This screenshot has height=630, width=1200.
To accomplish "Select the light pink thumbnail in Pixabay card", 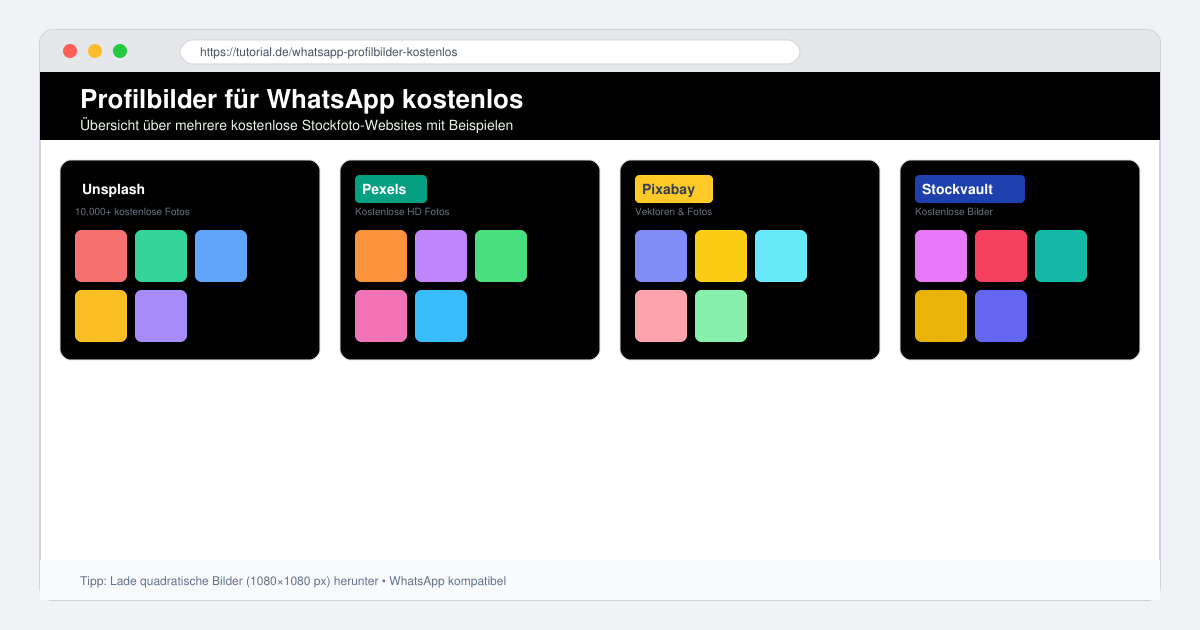I will click(x=661, y=316).
